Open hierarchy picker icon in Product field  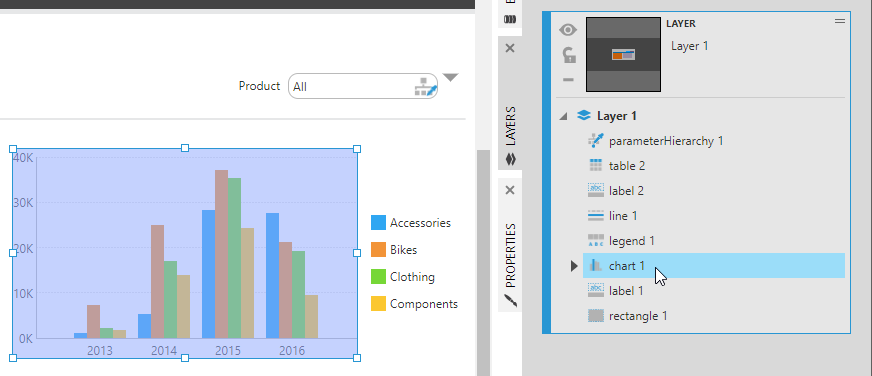(426, 87)
